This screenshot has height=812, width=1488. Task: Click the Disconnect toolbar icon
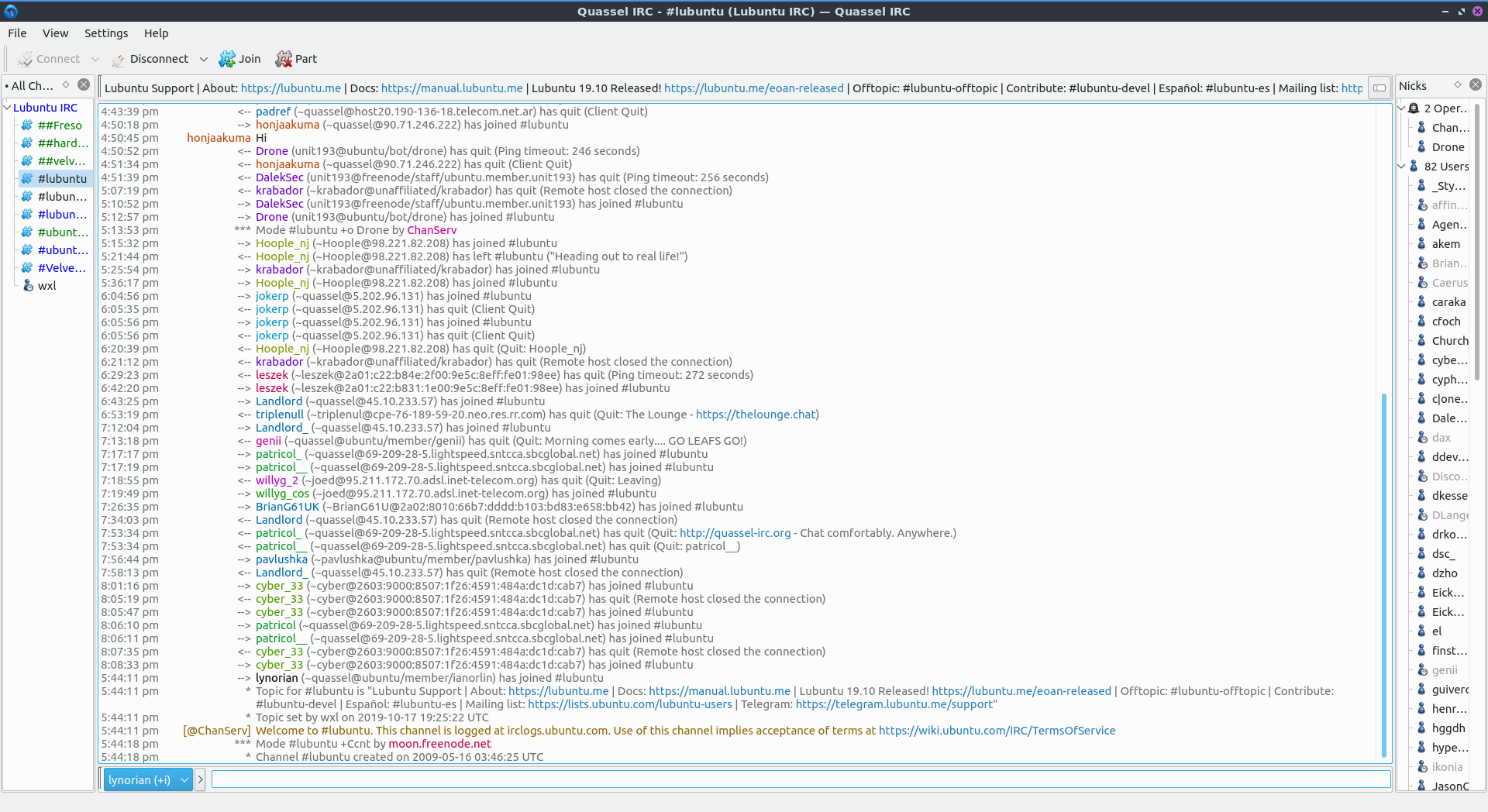119,60
